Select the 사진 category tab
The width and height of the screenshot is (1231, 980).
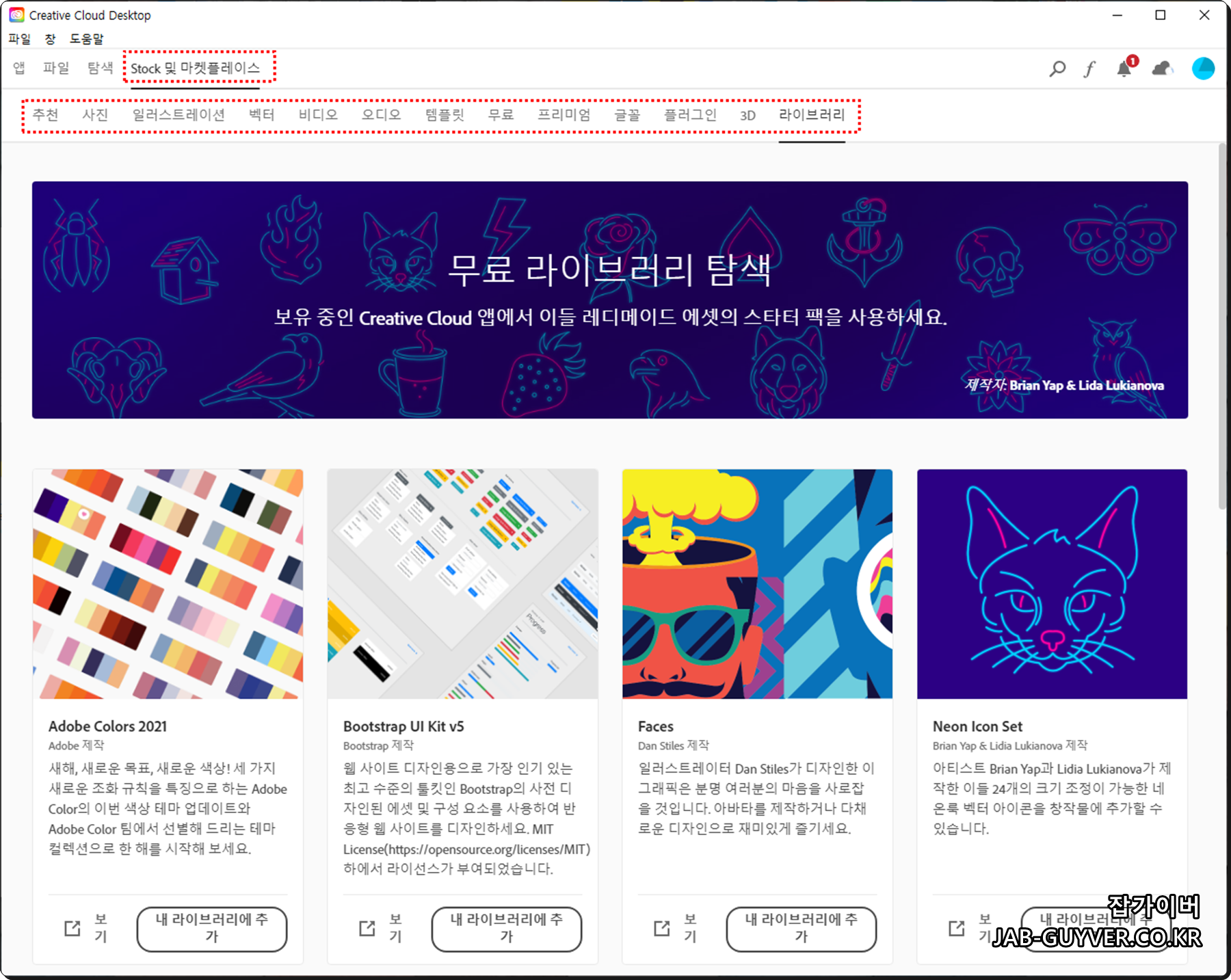point(95,114)
